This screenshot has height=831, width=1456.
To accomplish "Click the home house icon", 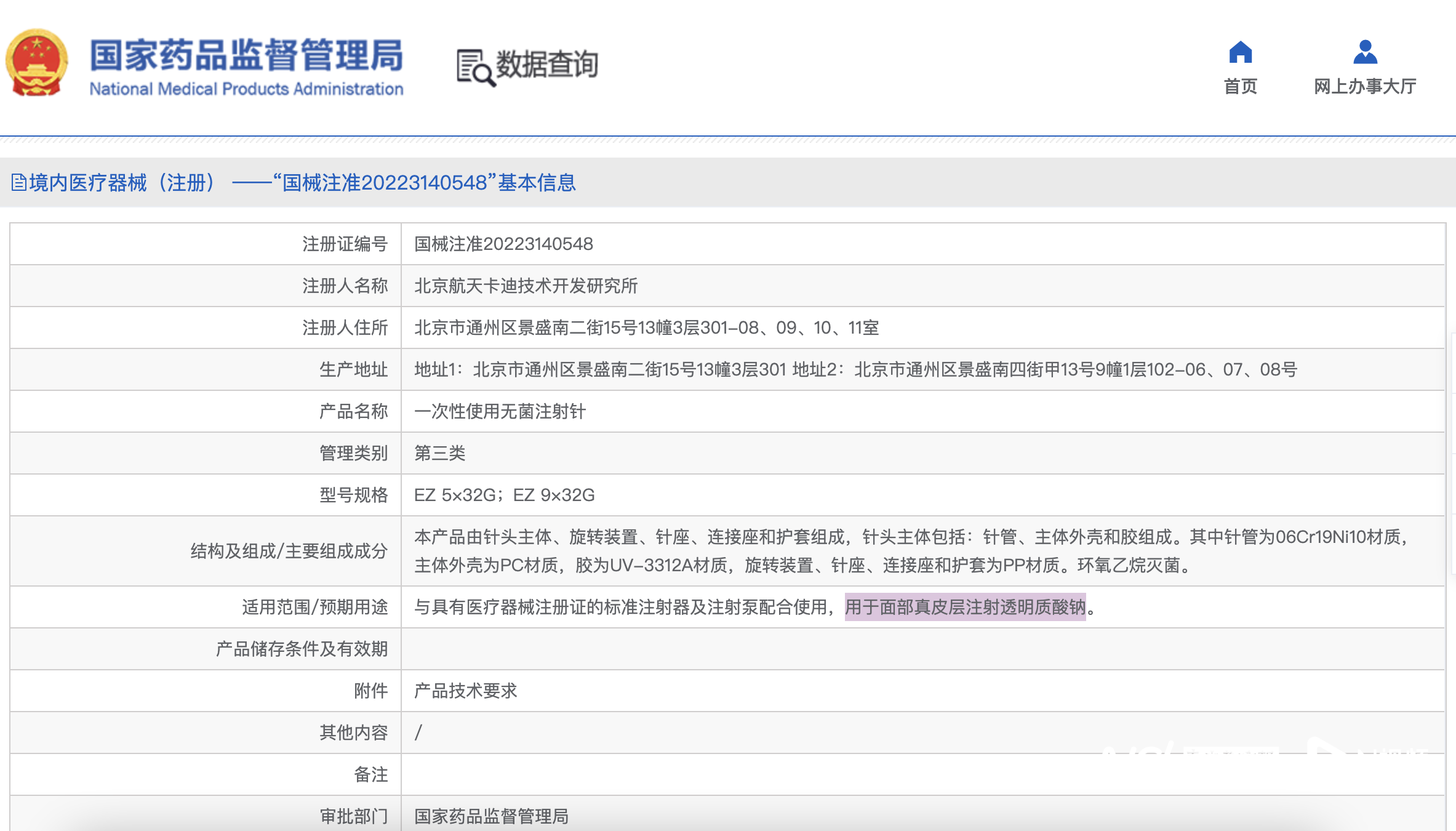I will click(1240, 53).
